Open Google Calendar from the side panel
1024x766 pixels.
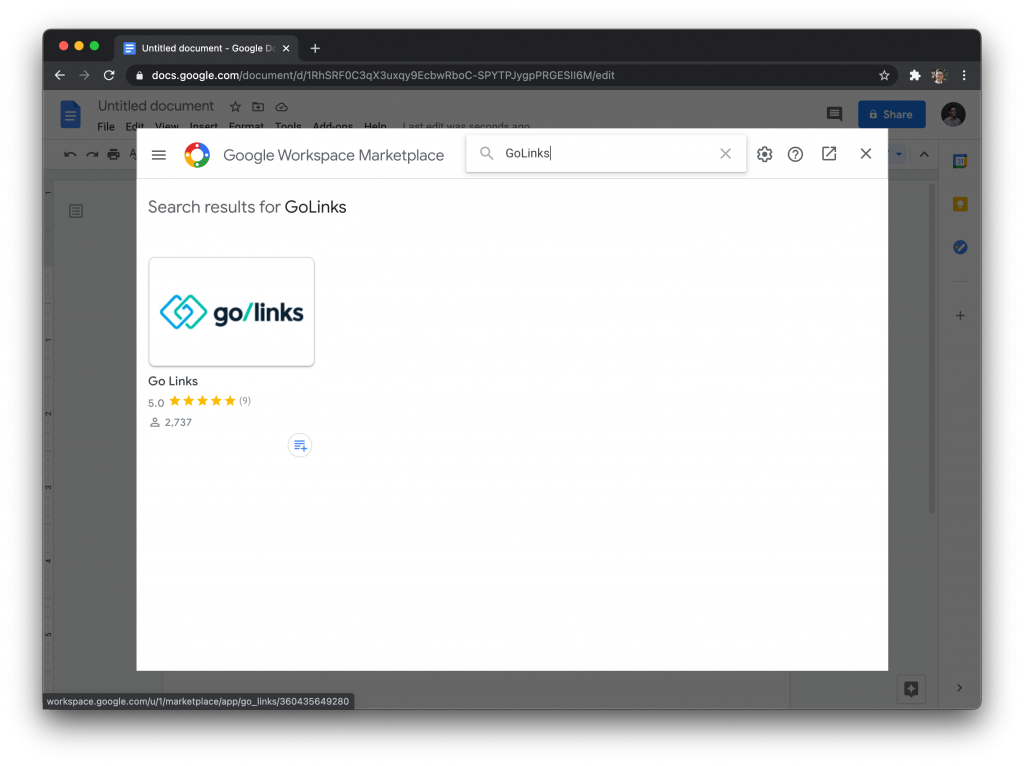point(959,160)
